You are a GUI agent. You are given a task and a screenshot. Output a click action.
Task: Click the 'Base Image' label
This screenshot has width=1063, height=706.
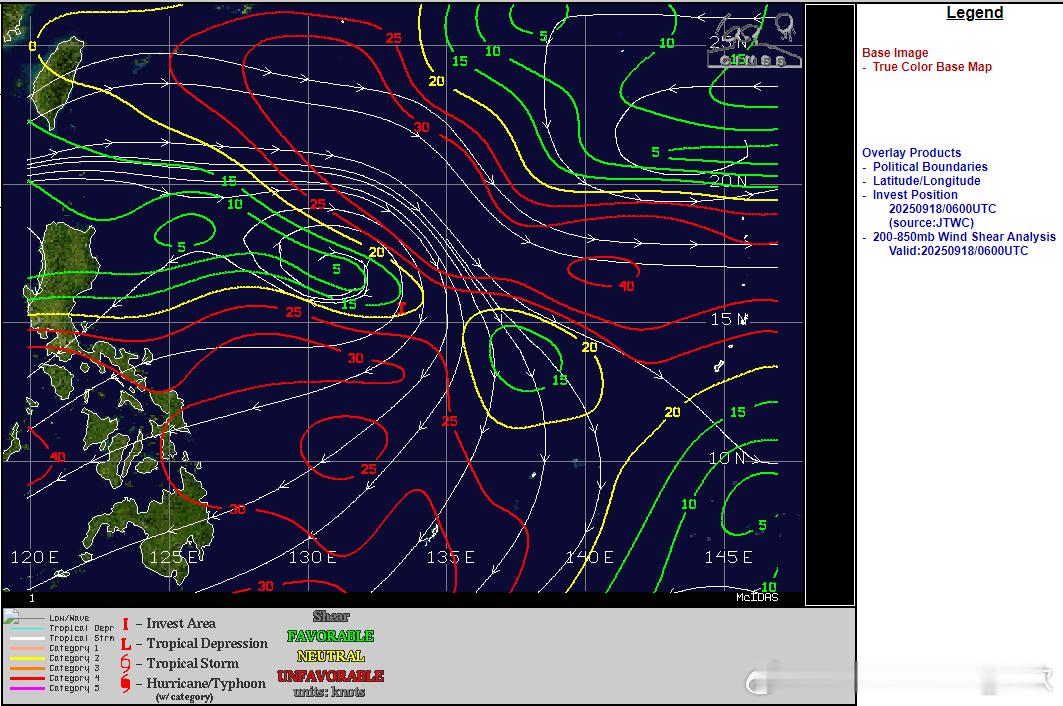pos(895,53)
